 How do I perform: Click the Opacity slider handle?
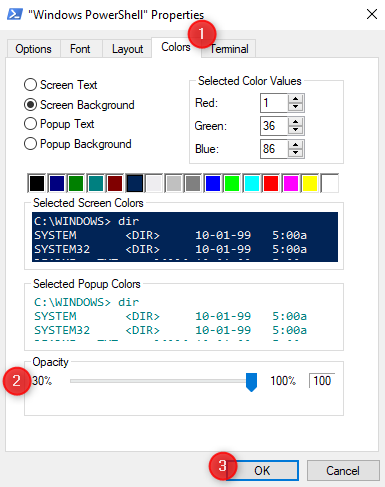click(x=251, y=382)
